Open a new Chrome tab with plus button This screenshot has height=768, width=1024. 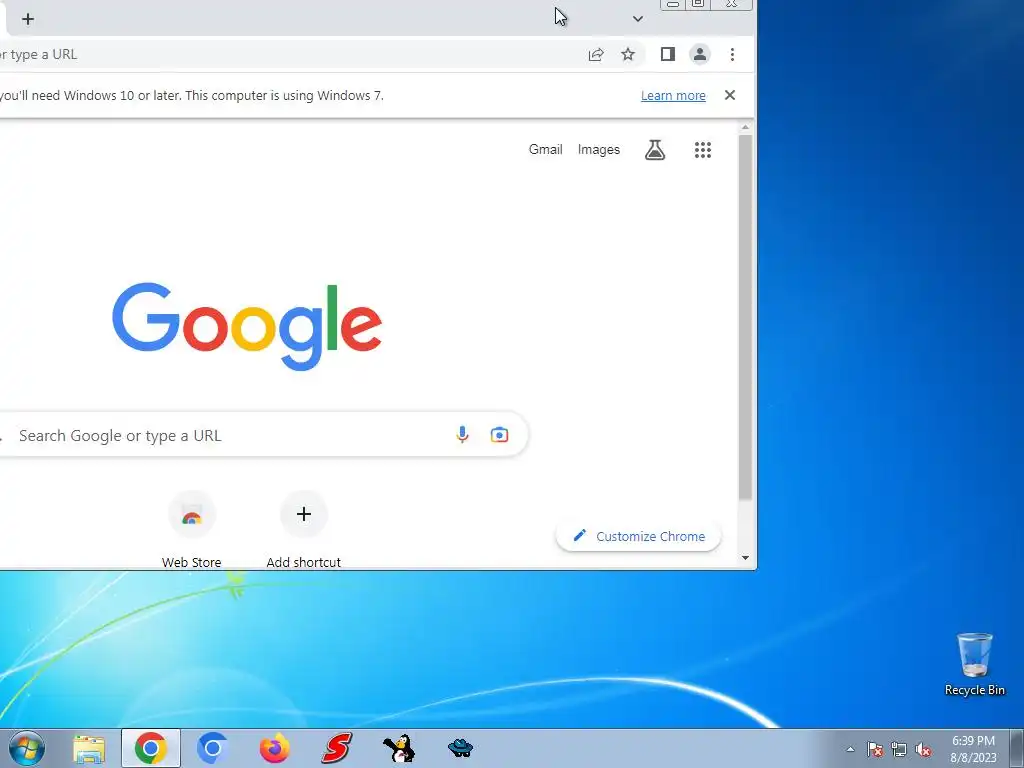27,19
